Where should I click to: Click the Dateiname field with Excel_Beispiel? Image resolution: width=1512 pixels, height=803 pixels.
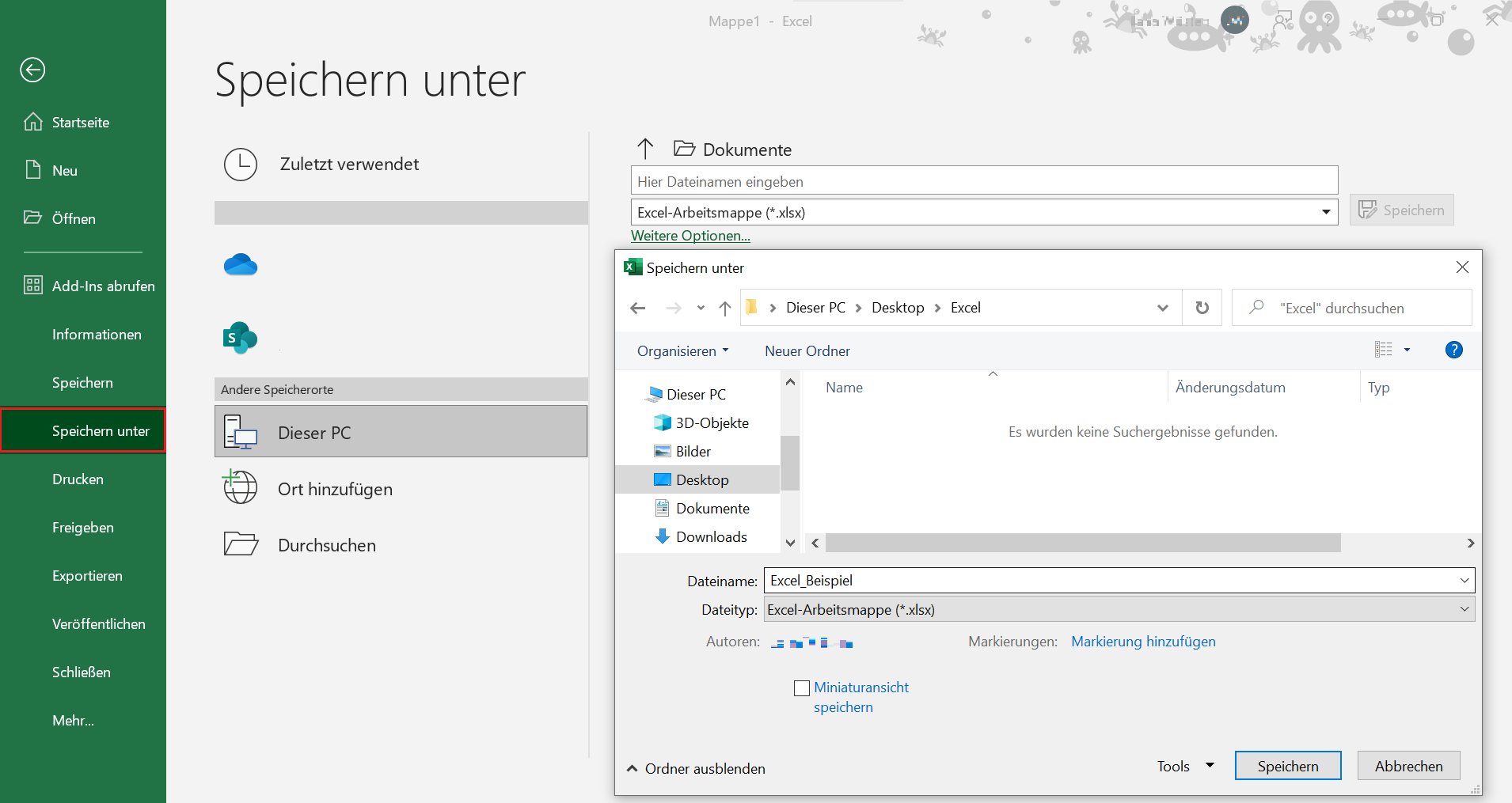click(x=1119, y=581)
